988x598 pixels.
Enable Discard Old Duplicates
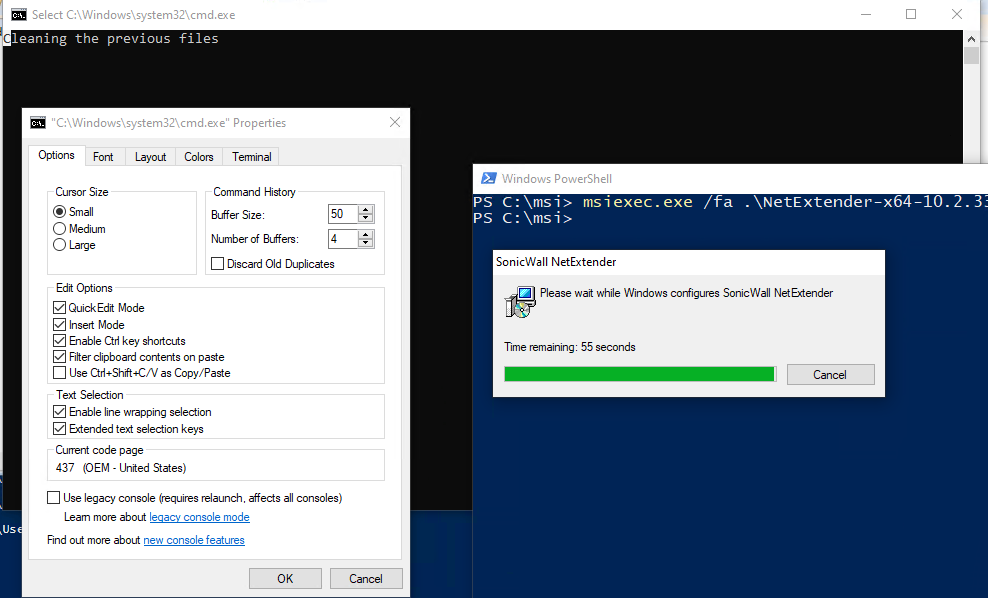(218, 264)
